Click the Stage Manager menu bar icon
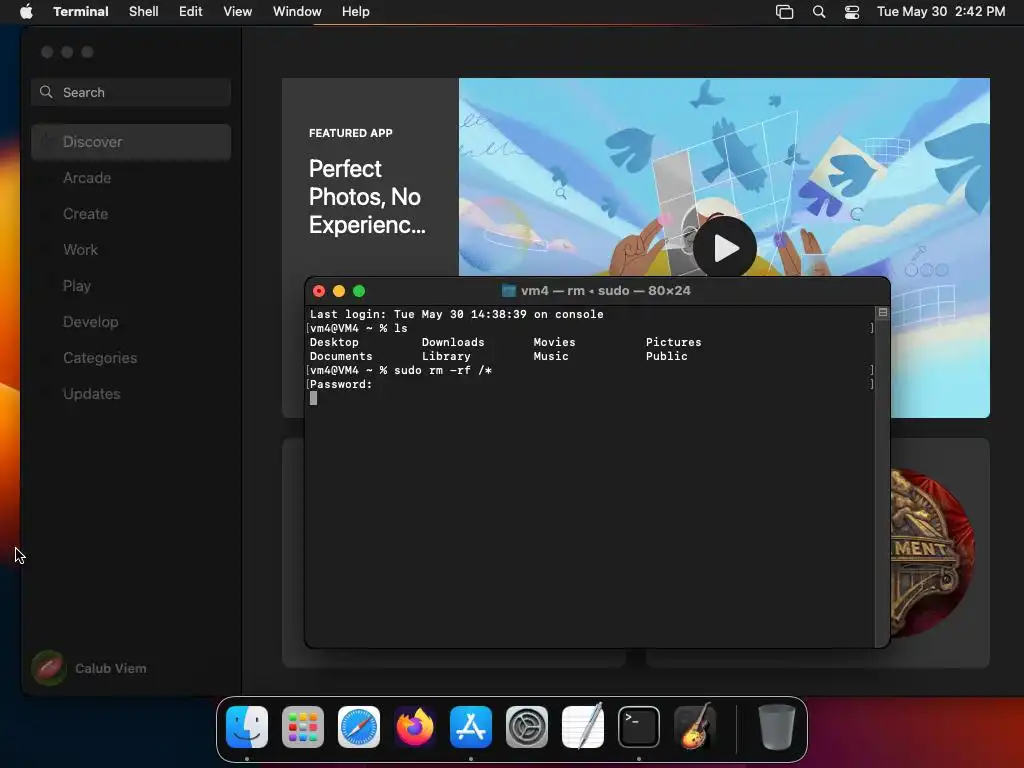 tap(784, 12)
